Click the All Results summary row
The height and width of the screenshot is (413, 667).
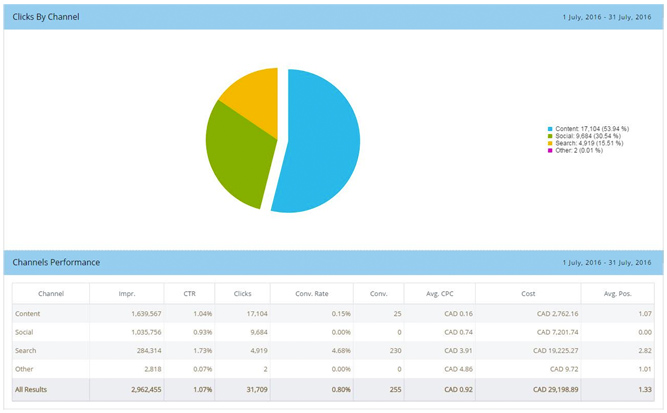[334, 389]
